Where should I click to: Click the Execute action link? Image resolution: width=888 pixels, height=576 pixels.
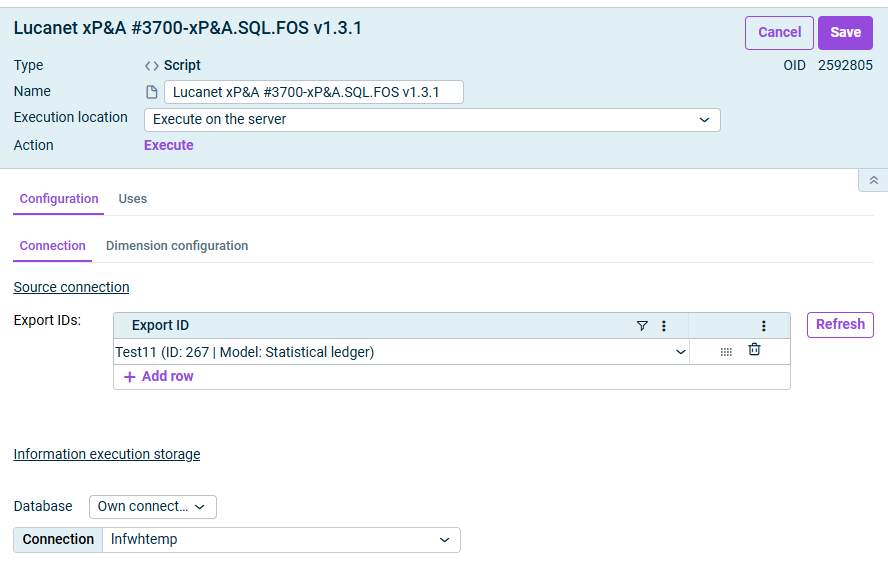point(169,146)
